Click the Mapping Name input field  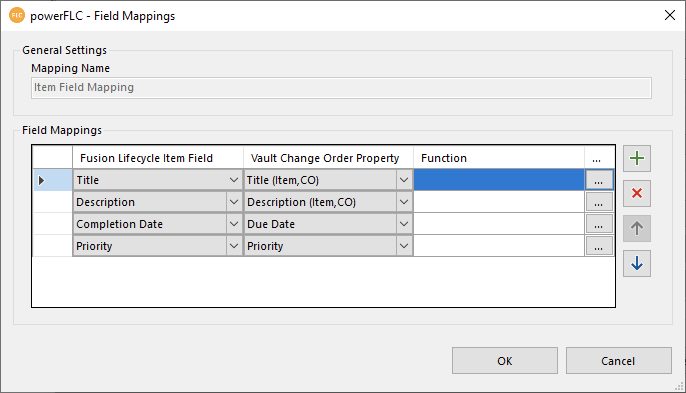[341, 88]
